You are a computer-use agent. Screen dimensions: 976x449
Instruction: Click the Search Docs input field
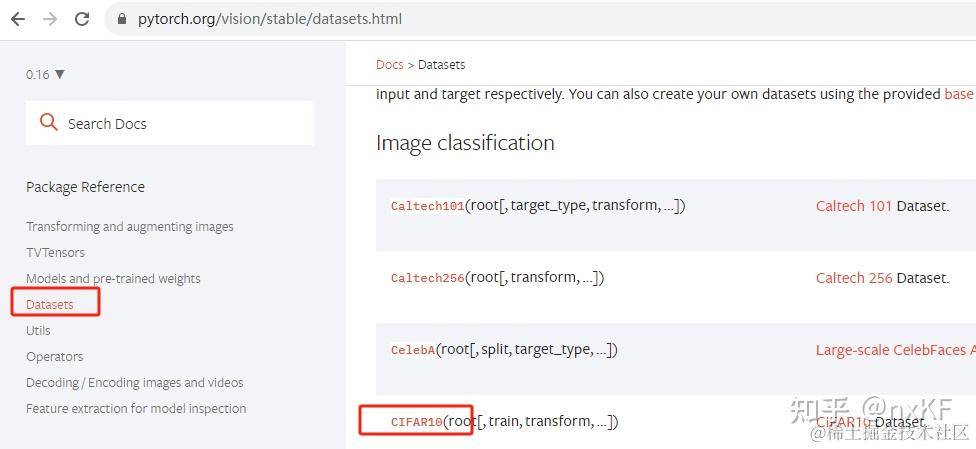(170, 123)
